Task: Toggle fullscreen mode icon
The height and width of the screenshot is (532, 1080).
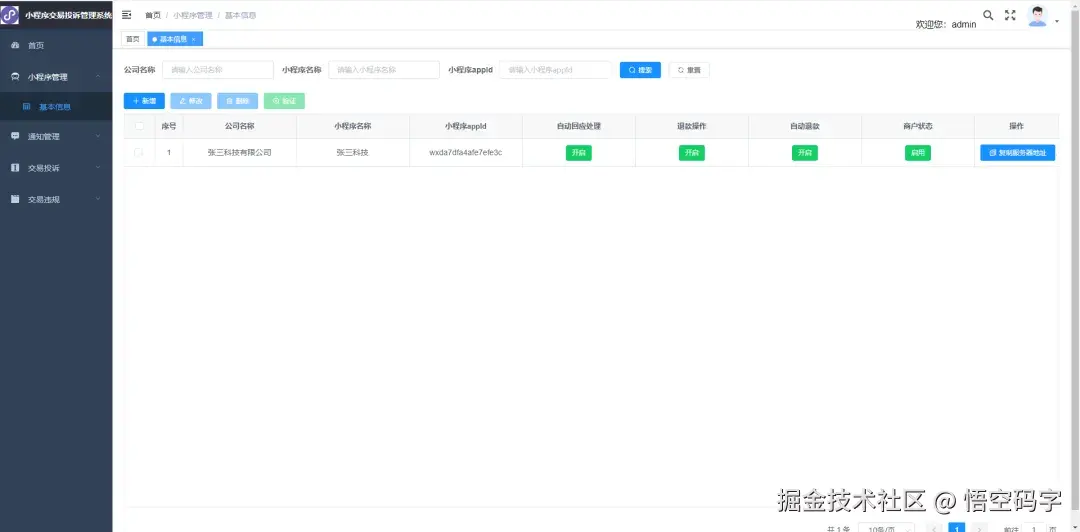Action: tap(1010, 15)
